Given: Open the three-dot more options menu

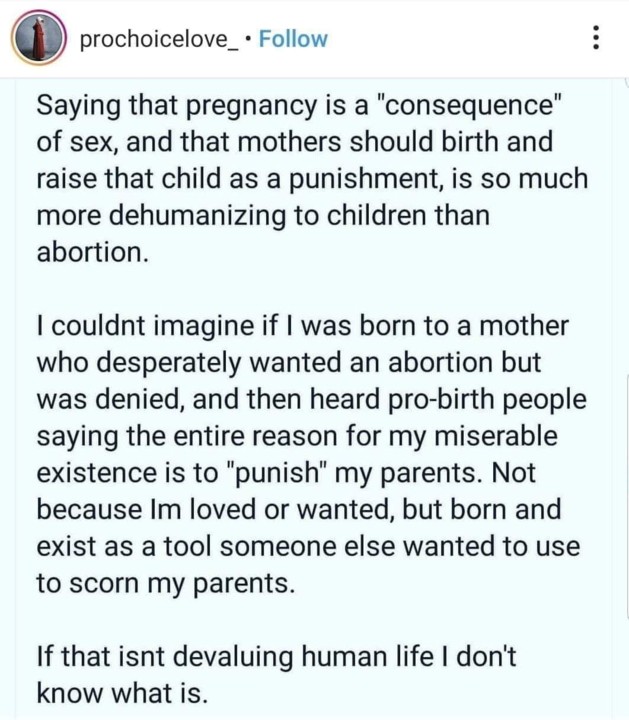Looking at the screenshot, I should tap(597, 39).
